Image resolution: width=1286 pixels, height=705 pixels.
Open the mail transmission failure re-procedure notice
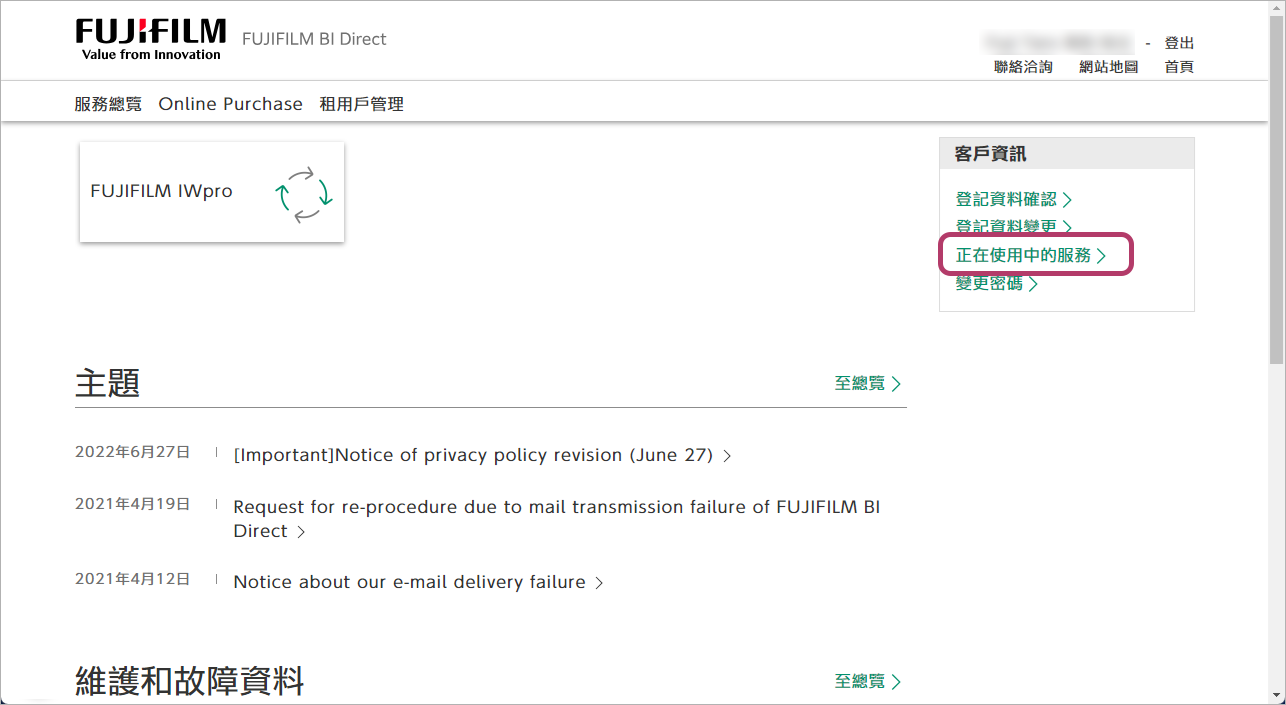pyautogui.click(x=556, y=507)
